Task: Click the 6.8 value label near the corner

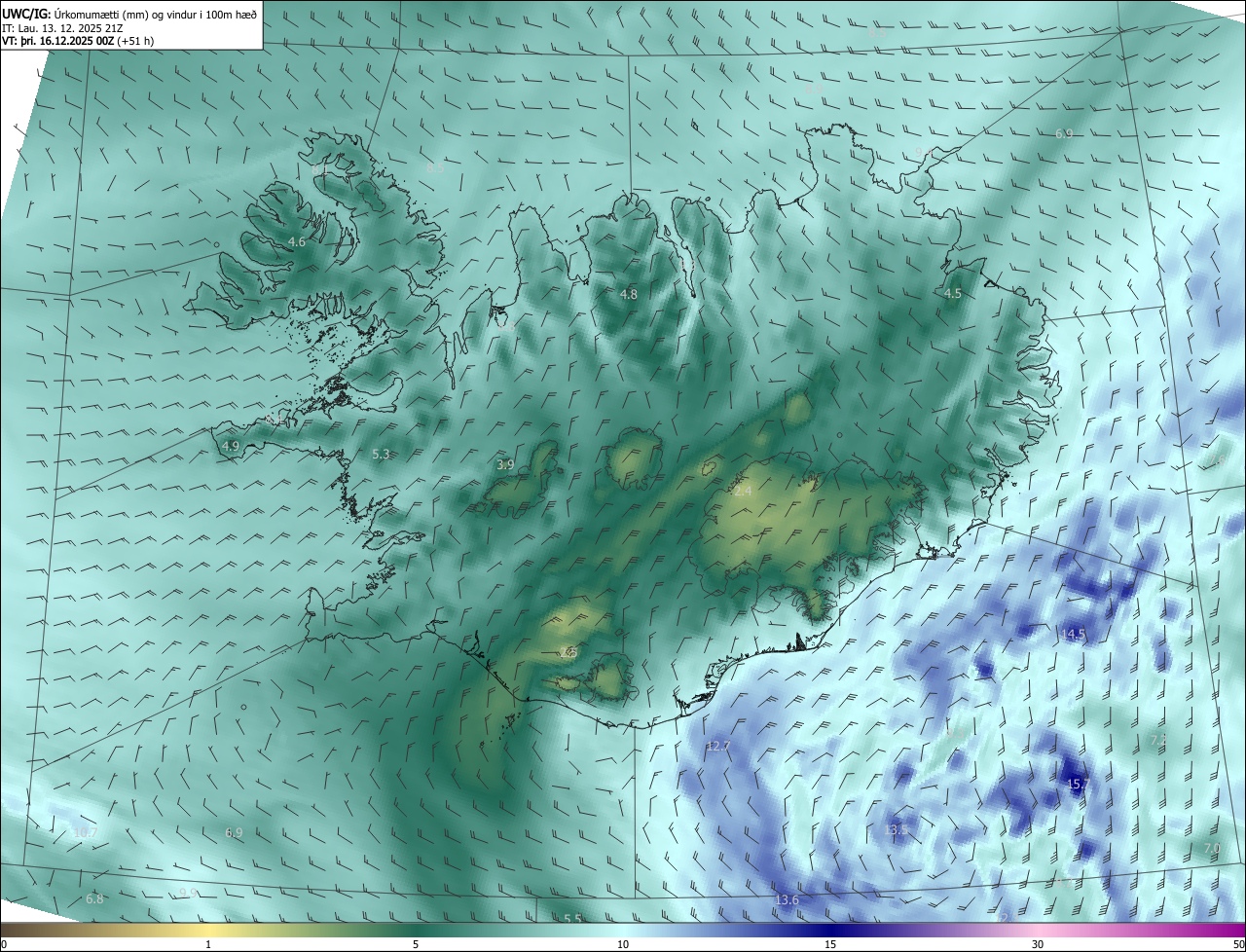Action: tap(94, 898)
